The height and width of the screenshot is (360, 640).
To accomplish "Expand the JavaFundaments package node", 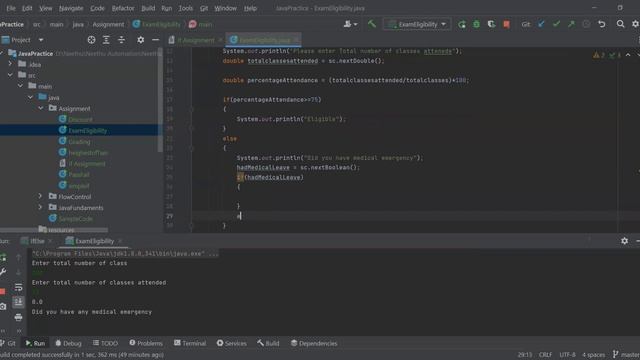I will tap(40, 207).
